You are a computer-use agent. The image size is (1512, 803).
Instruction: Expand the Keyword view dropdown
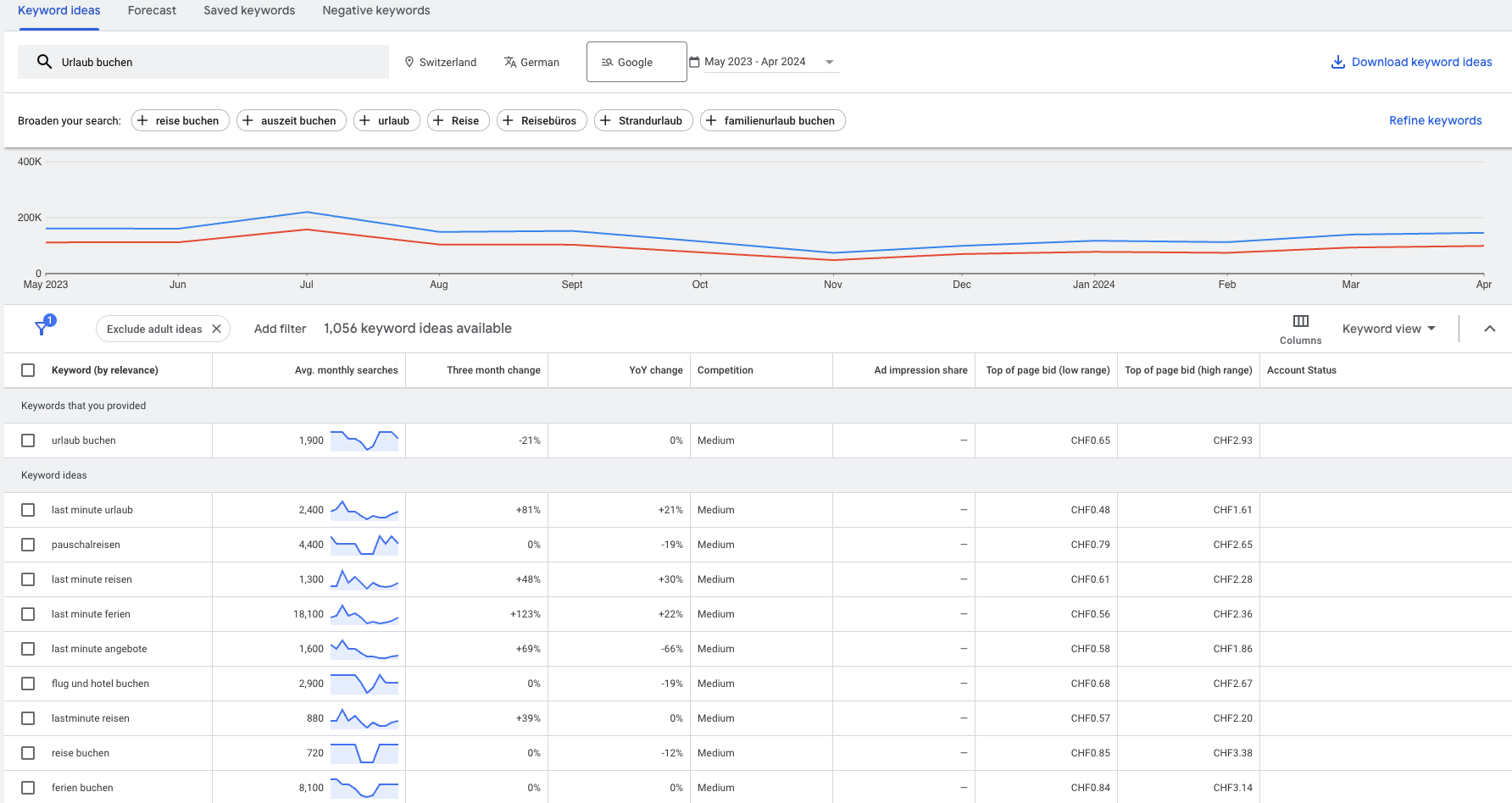[x=1388, y=329]
